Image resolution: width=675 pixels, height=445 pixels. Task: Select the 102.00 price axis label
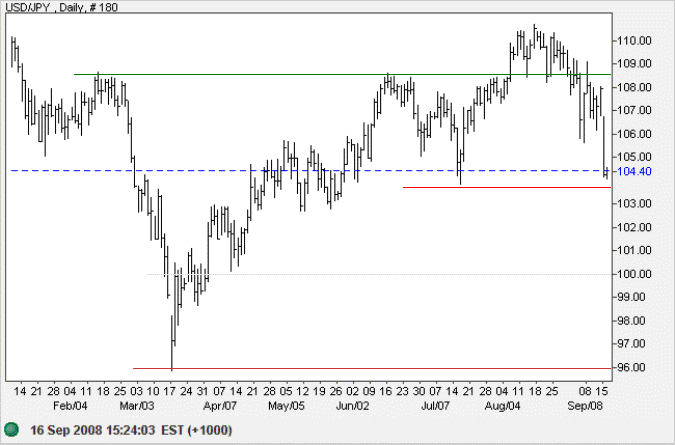pyautogui.click(x=634, y=227)
